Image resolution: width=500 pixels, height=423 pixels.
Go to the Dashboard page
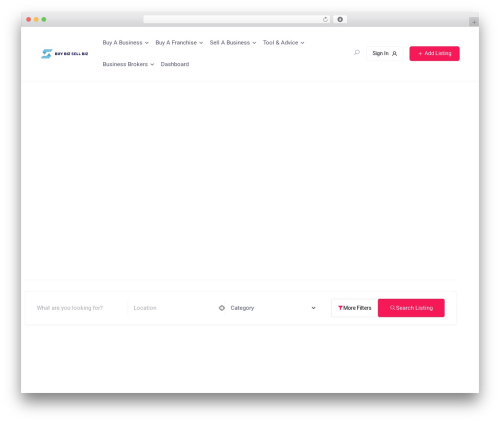(x=175, y=64)
